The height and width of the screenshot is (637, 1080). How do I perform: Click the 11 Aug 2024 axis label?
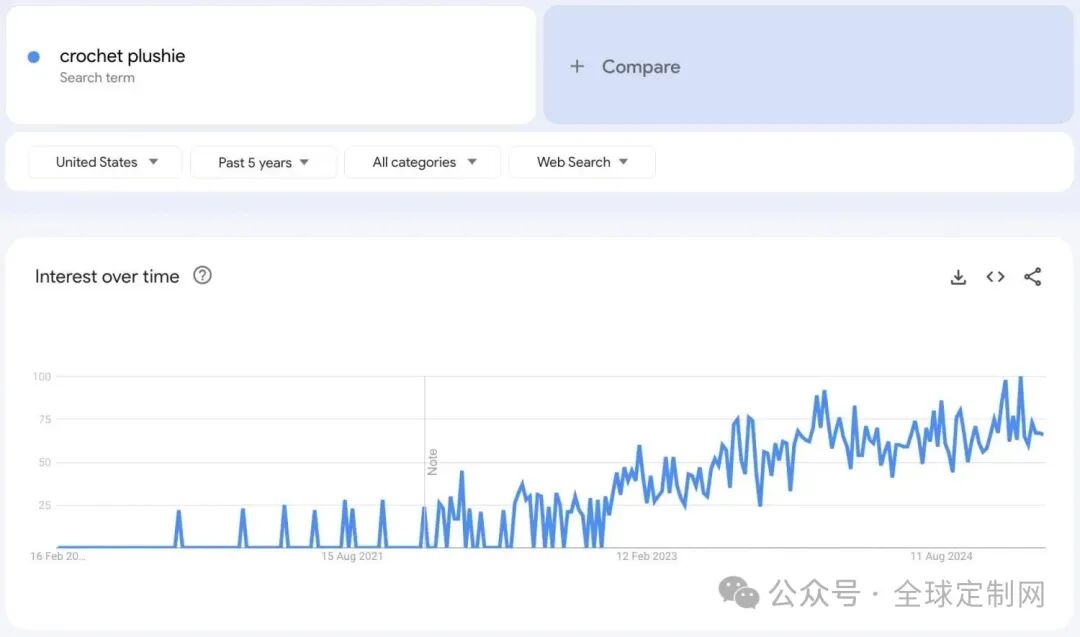coord(941,556)
